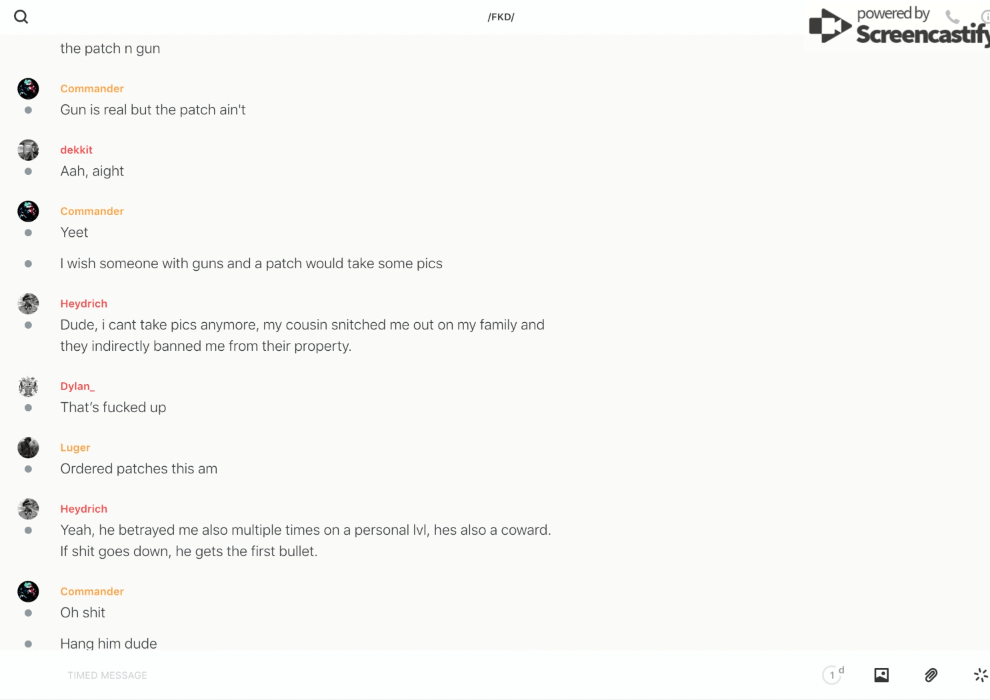The width and height of the screenshot is (990, 700).
Task: Click the conversation info icon at top right
Action: [x=985, y=17]
